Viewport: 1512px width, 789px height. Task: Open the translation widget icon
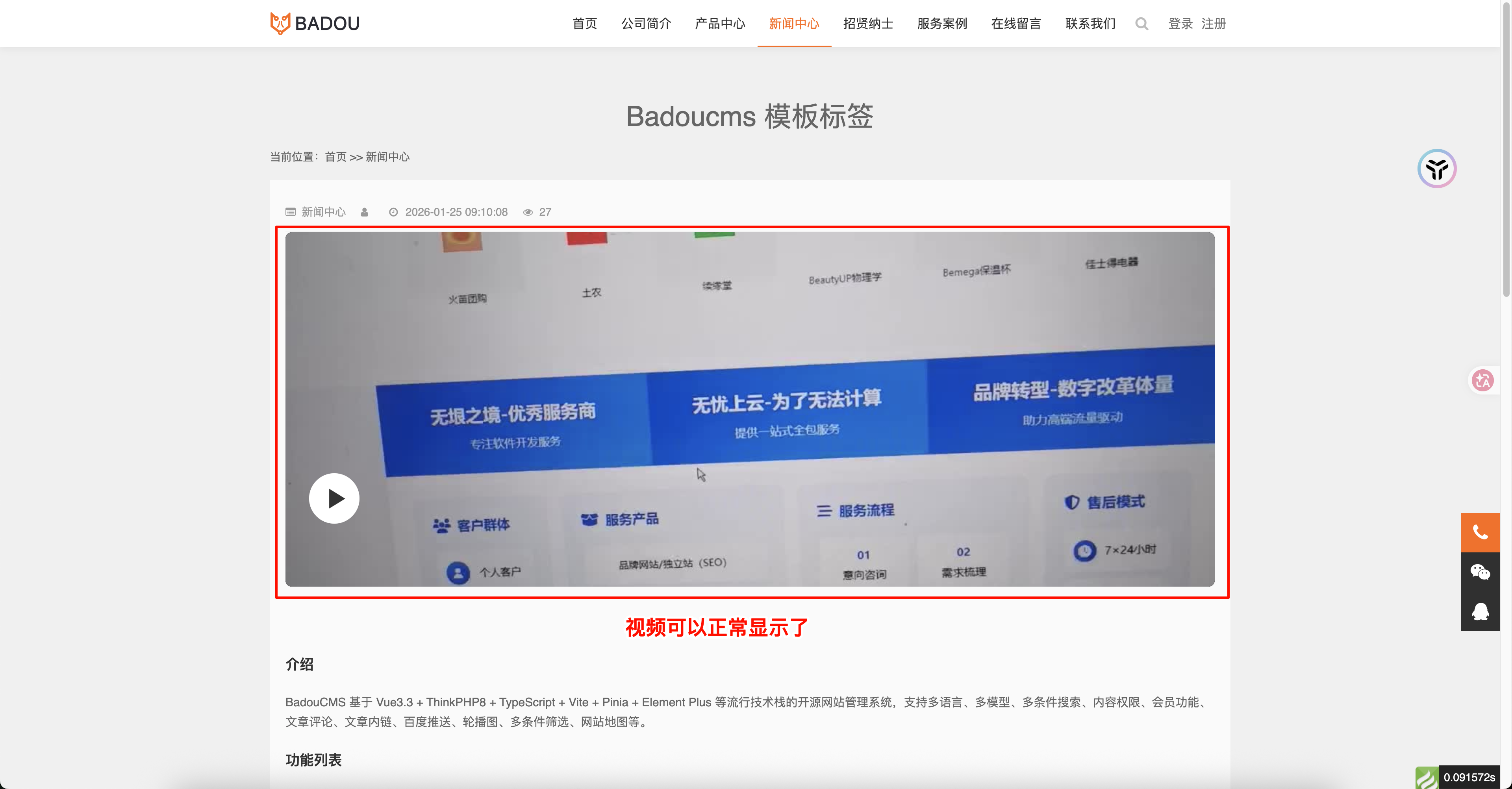click(x=1483, y=380)
